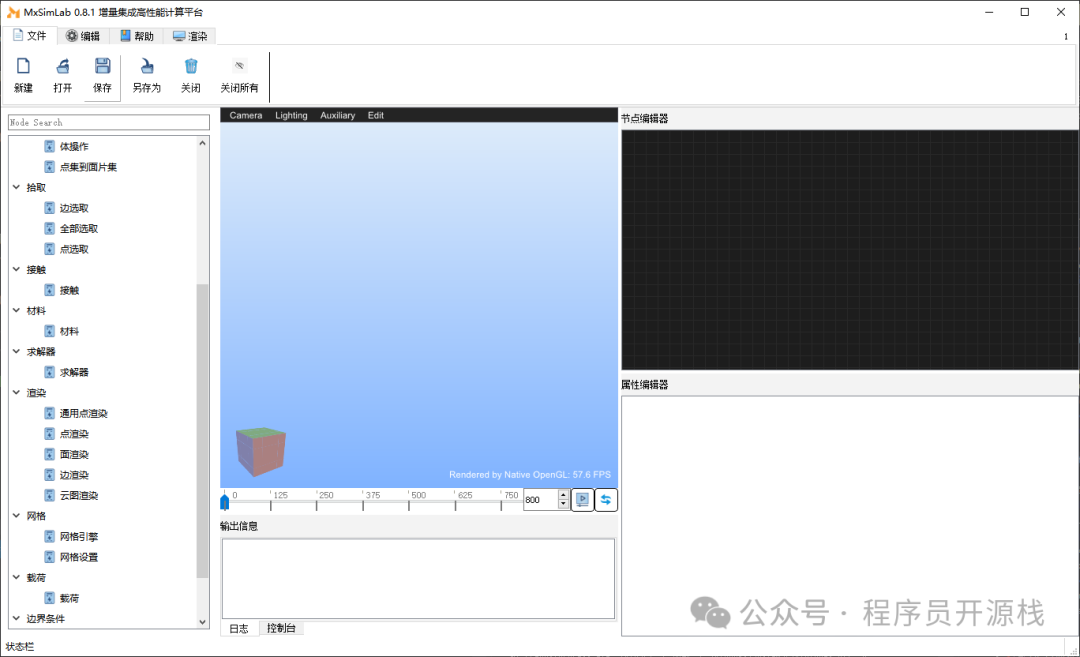The width and height of the screenshot is (1080, 657).
Task: Collapse the 拾取 group in the node tree
Action: point(16,187)
